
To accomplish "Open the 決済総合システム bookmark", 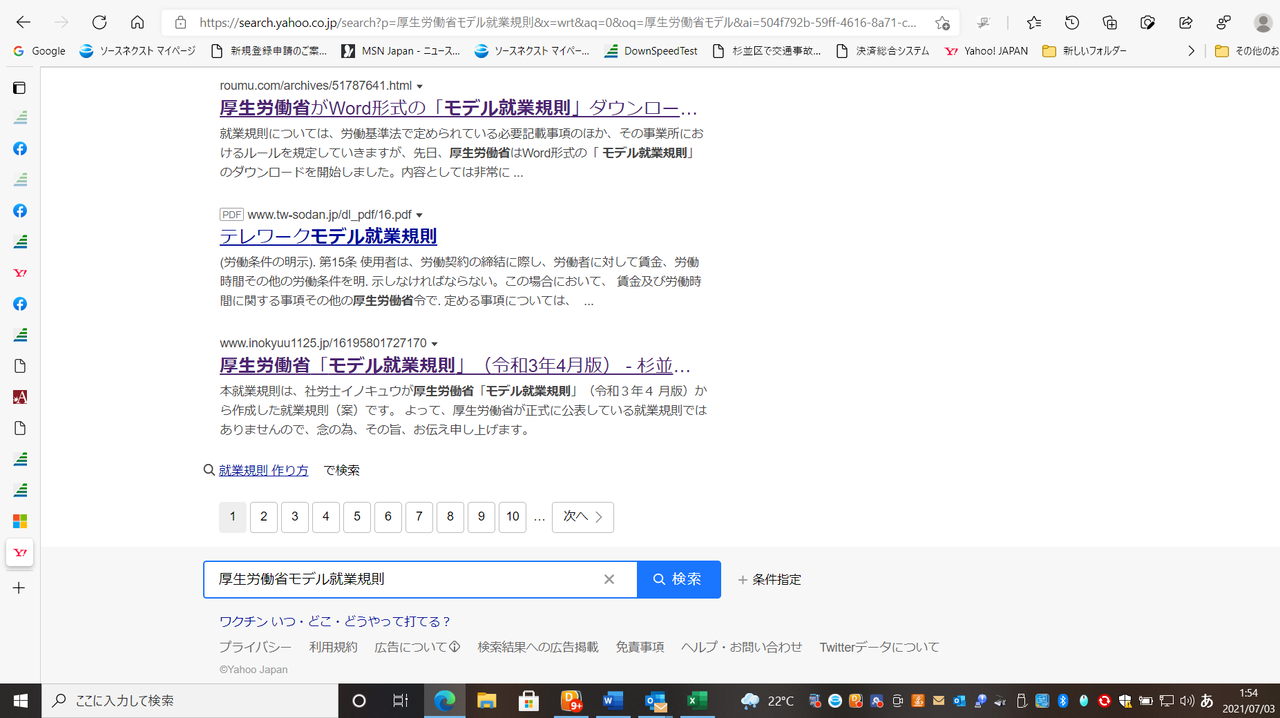I will pos(882,51).
